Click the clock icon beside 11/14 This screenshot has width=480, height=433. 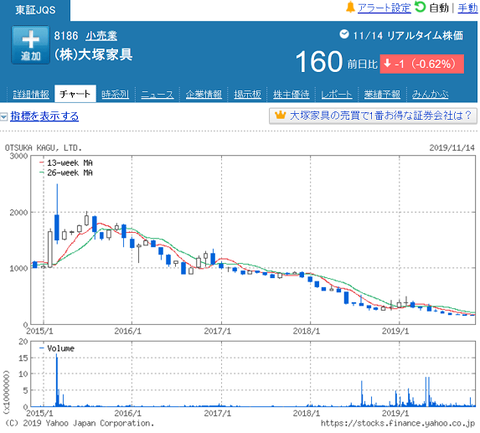pos(344,34)
